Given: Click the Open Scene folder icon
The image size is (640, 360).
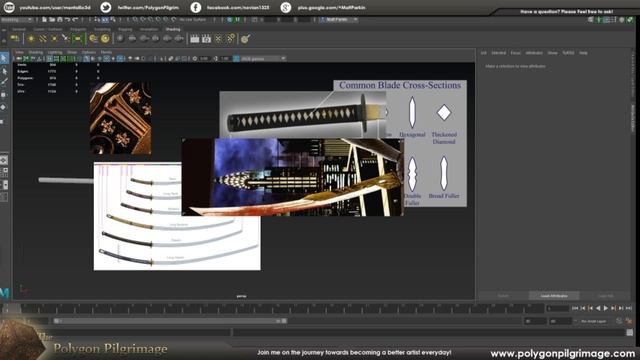Looking at the screenshot, I should point(52,20).
